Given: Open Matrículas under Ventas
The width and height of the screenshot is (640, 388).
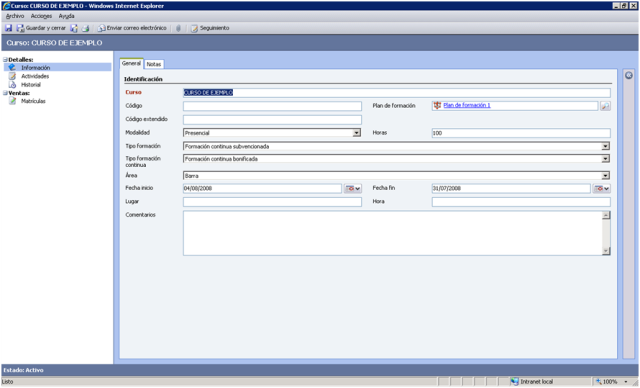Looking at the screenshot, I should point(33,101).
